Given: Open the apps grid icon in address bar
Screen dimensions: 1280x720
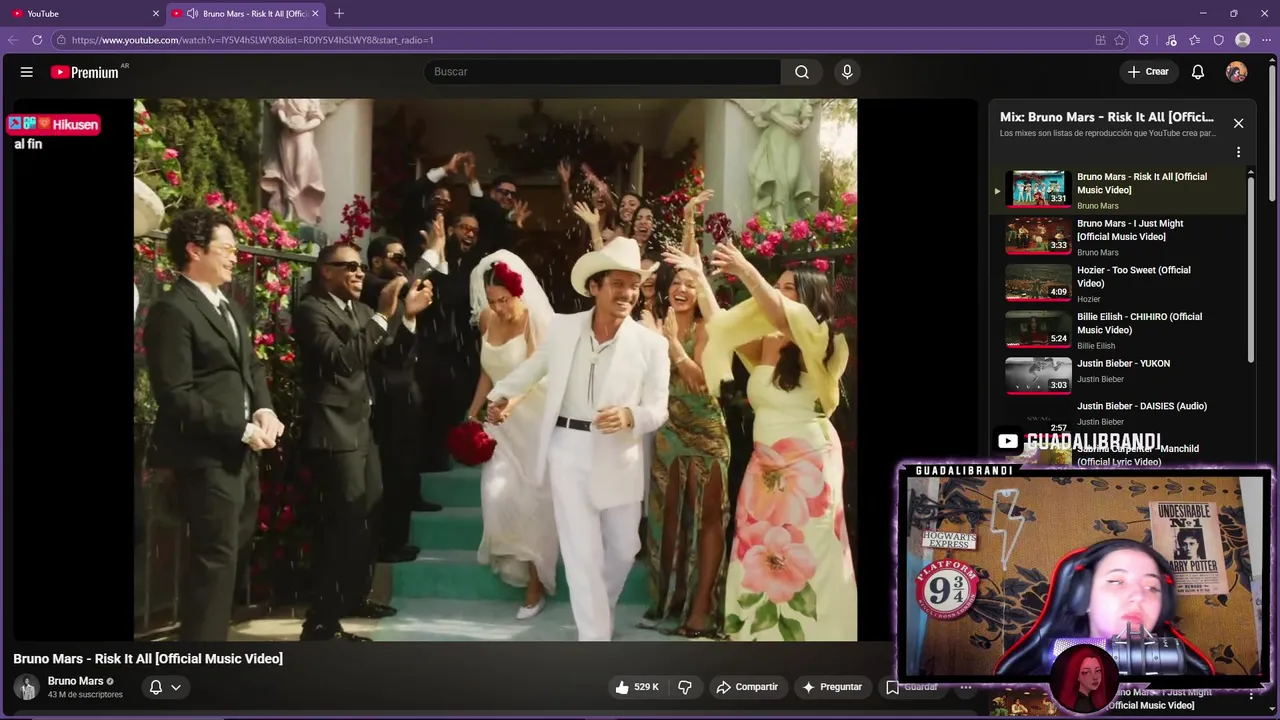Looking at the screenshot, I should pyautogui.click(x=1100, y=40).
